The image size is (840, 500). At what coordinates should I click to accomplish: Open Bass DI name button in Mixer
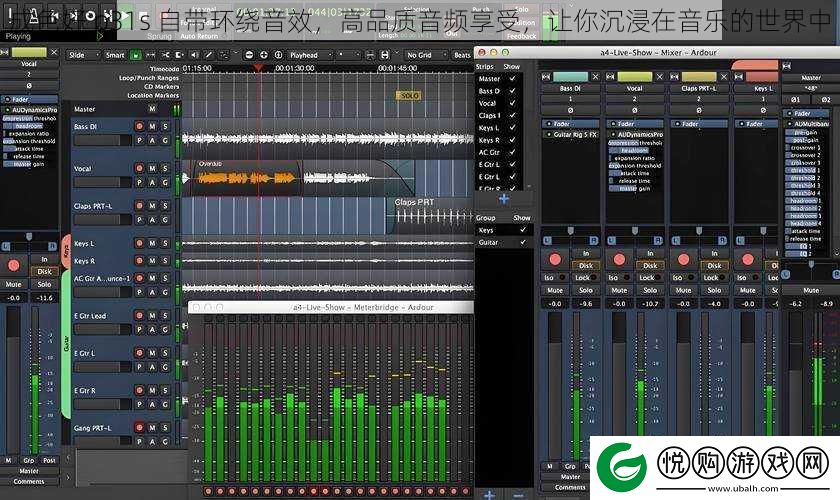(x=570, y=88)
